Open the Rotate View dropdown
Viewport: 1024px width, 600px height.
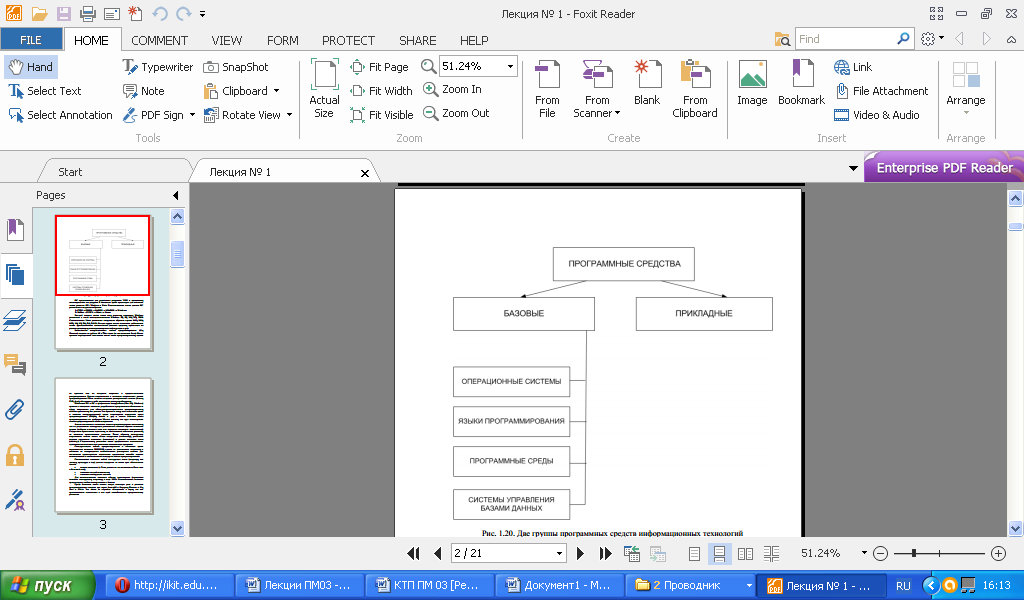click(289, 115)
